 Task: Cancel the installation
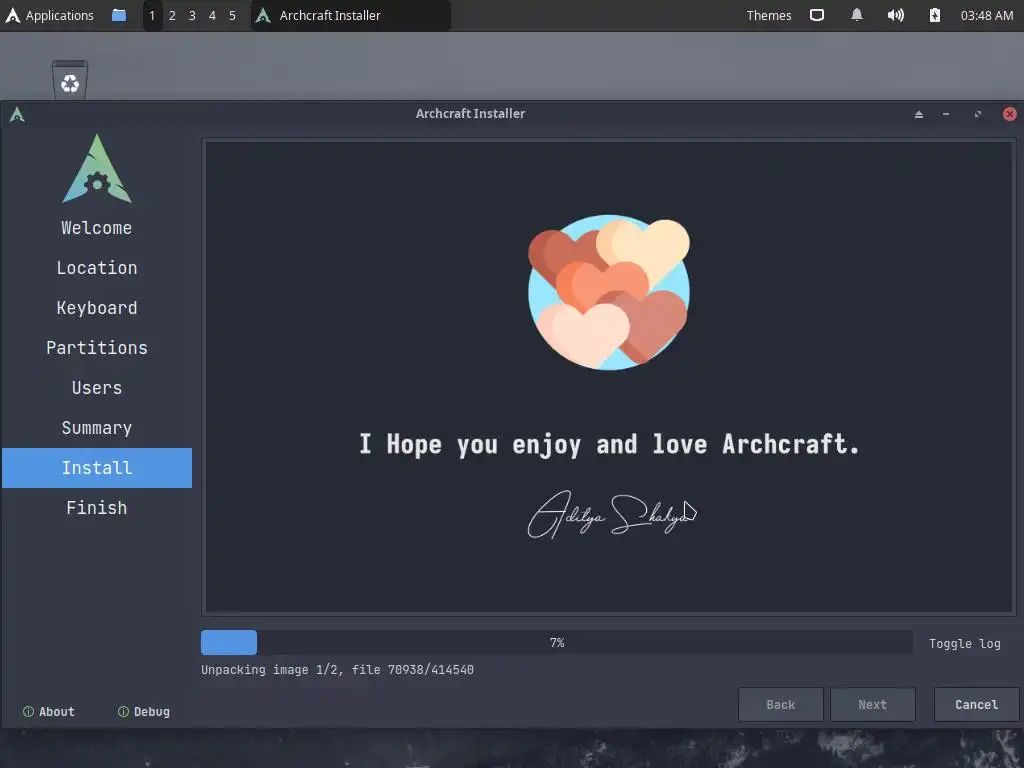[x=976, y=705]
